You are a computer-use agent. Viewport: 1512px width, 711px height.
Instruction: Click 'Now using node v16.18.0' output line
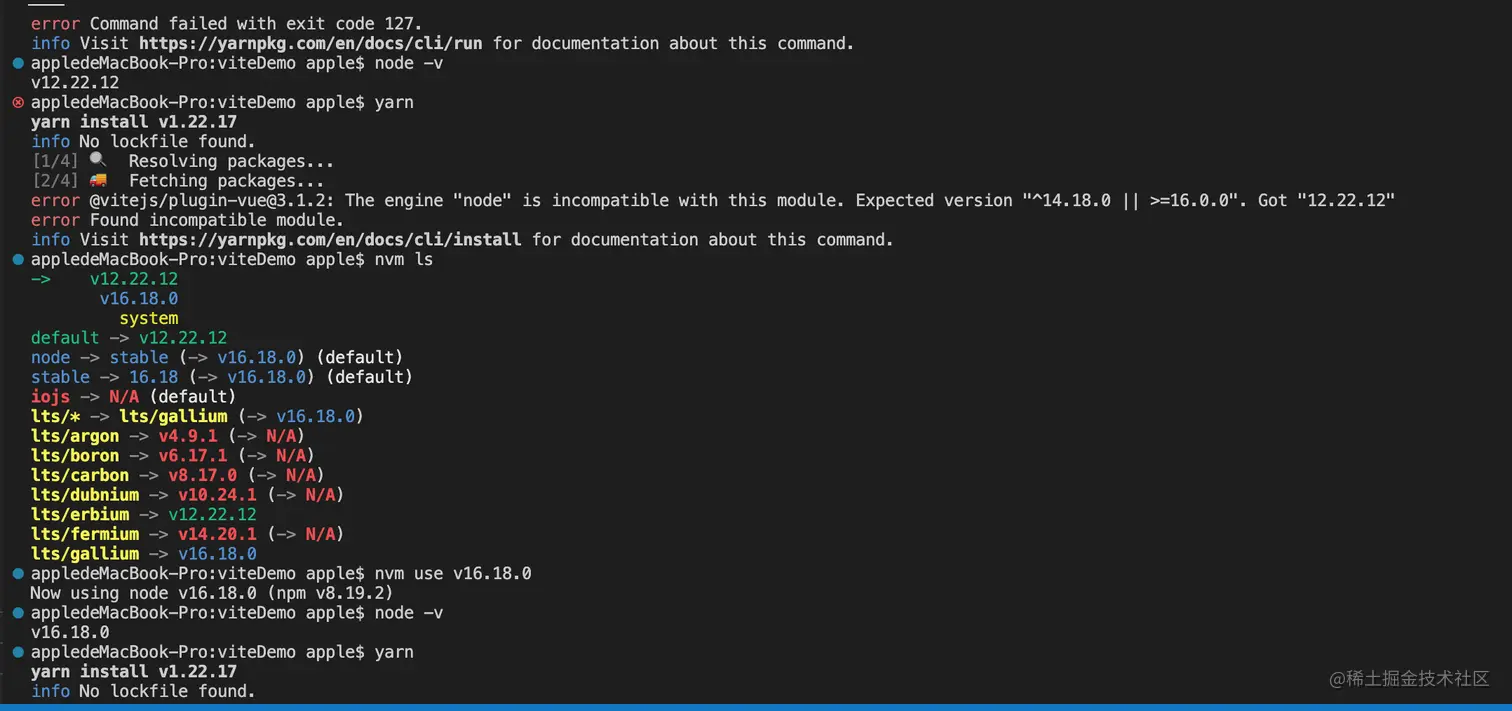click(210, 593)
